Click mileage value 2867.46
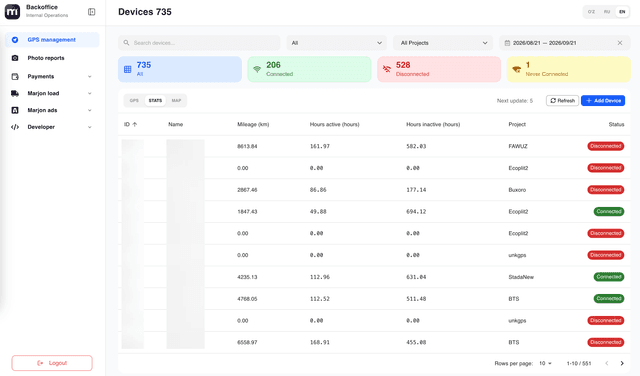 [x=247, y=190]
